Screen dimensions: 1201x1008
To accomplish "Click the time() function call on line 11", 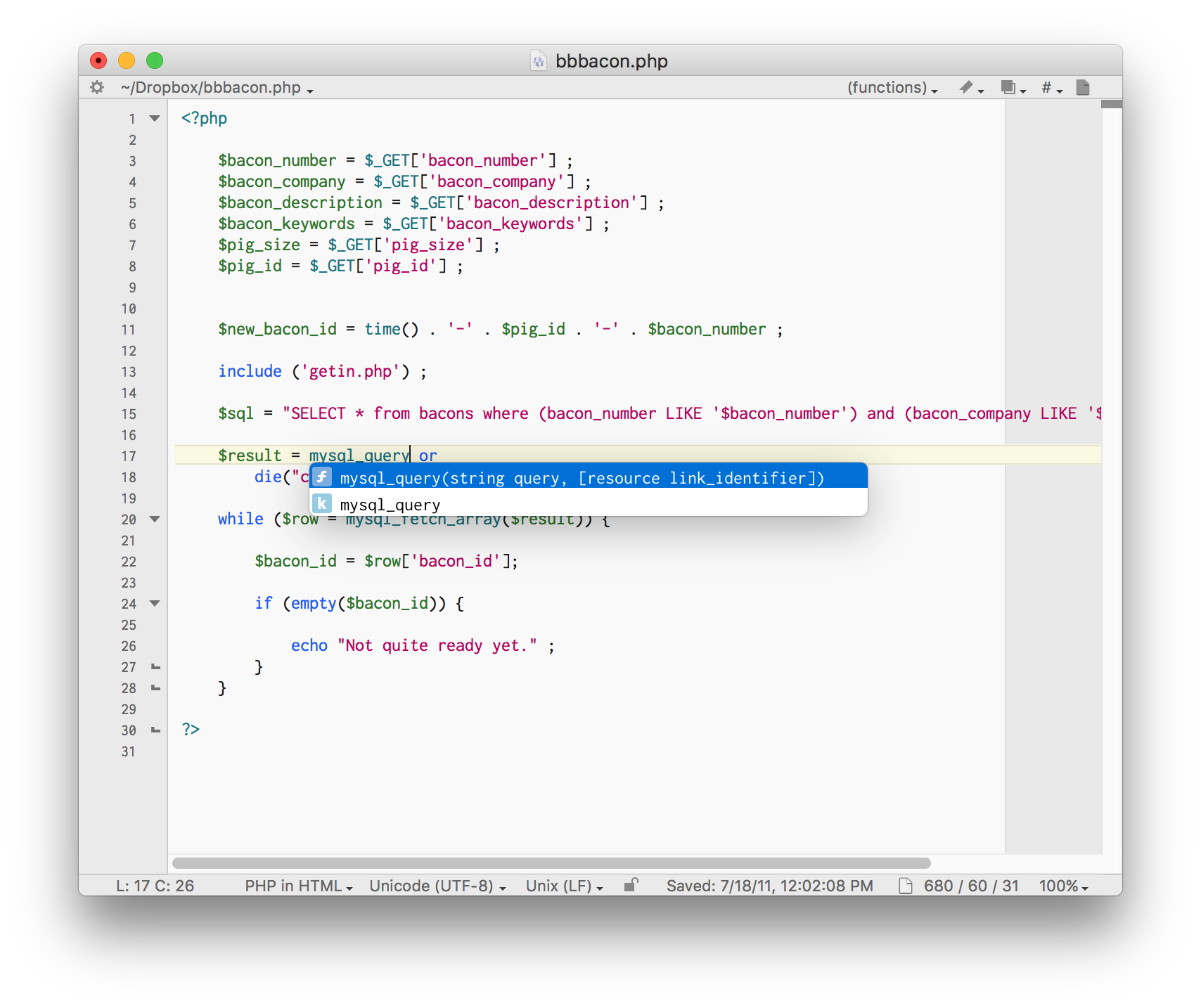I will pos(392,329).
